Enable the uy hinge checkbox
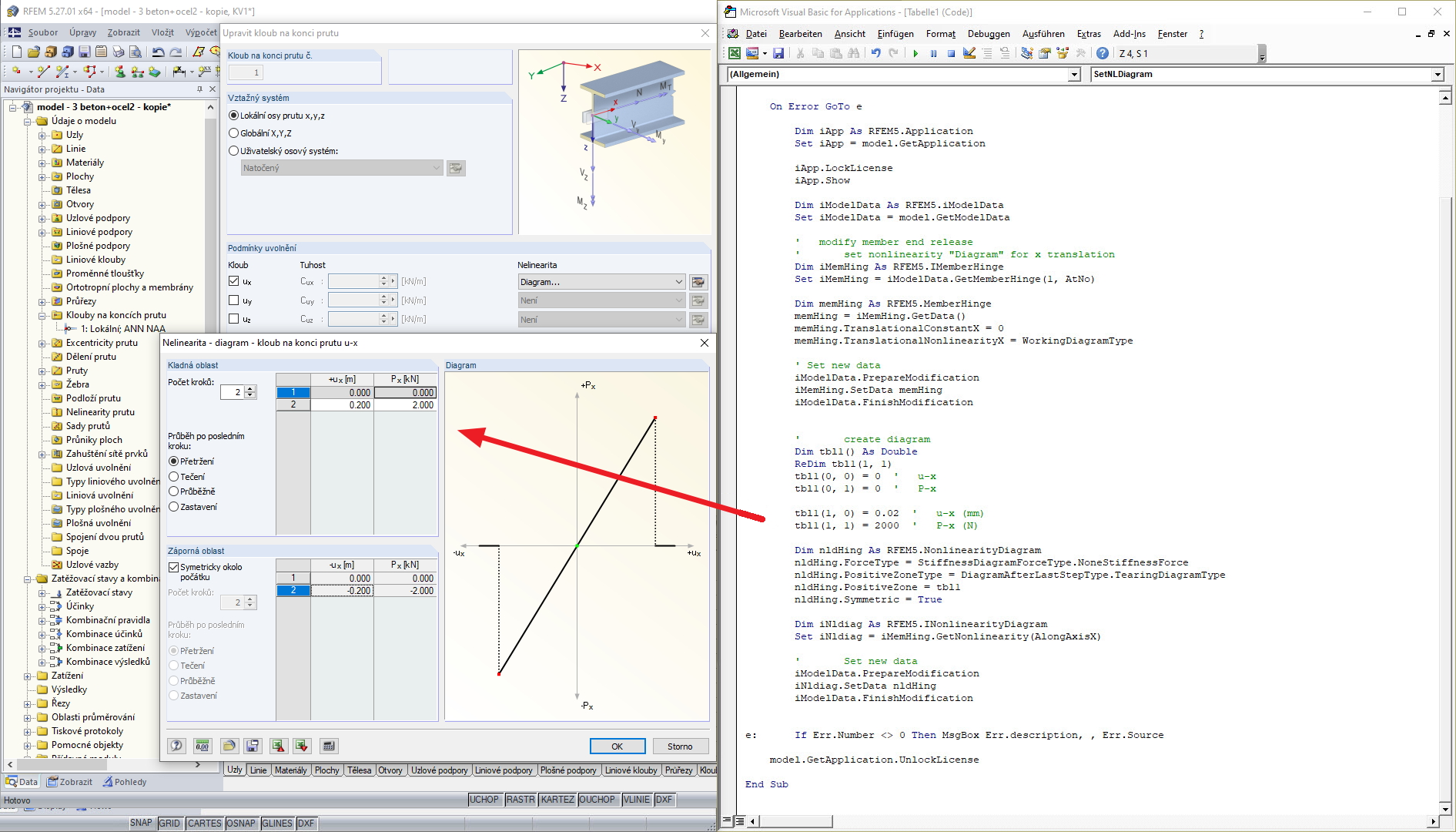The height and width of the screenshot is (832, 1456). [234, 300]
